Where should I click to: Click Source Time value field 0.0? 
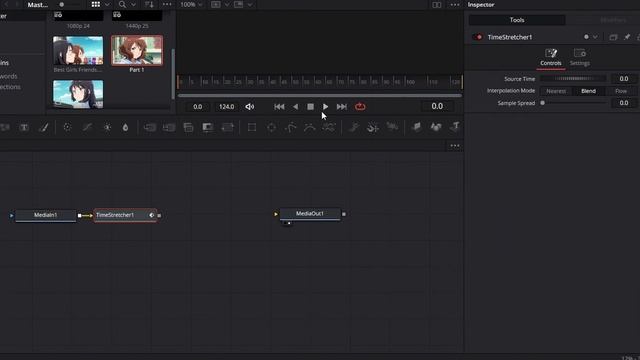623,79
